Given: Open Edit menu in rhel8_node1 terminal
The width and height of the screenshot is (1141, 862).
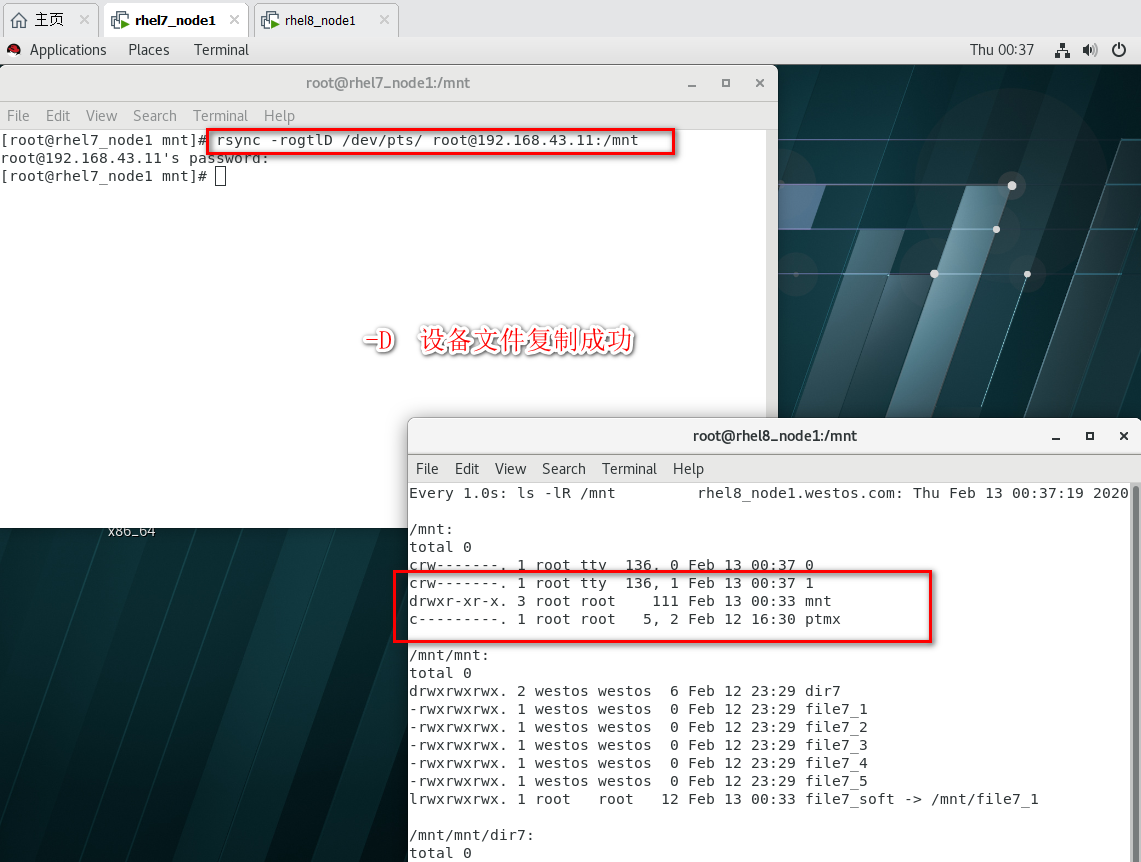Looking at the screenshot, I should (x=466, y=468).
